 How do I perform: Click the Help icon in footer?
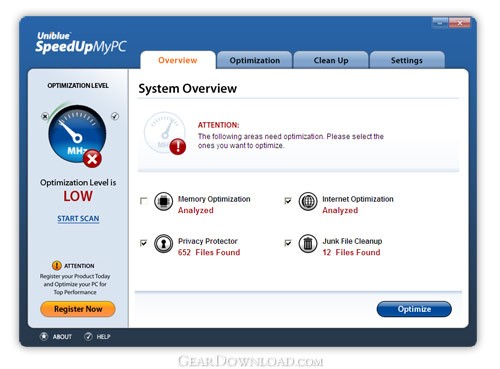tap(88, 336)
